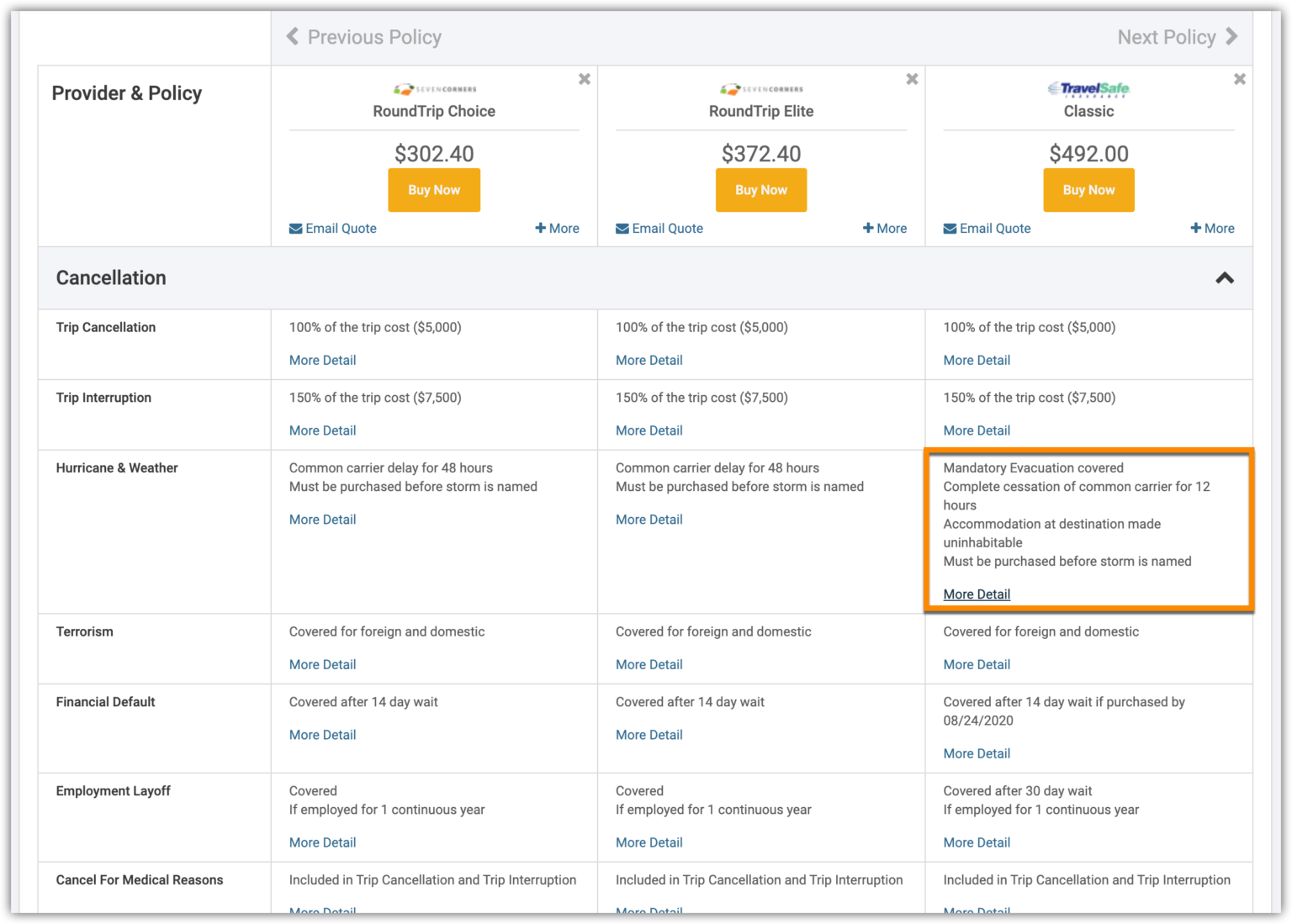This screenshot has height=924, width=1292.
Task: Collapse the Cancellation section chevron
Action: pyautogui.click(x=1225, y=278)
